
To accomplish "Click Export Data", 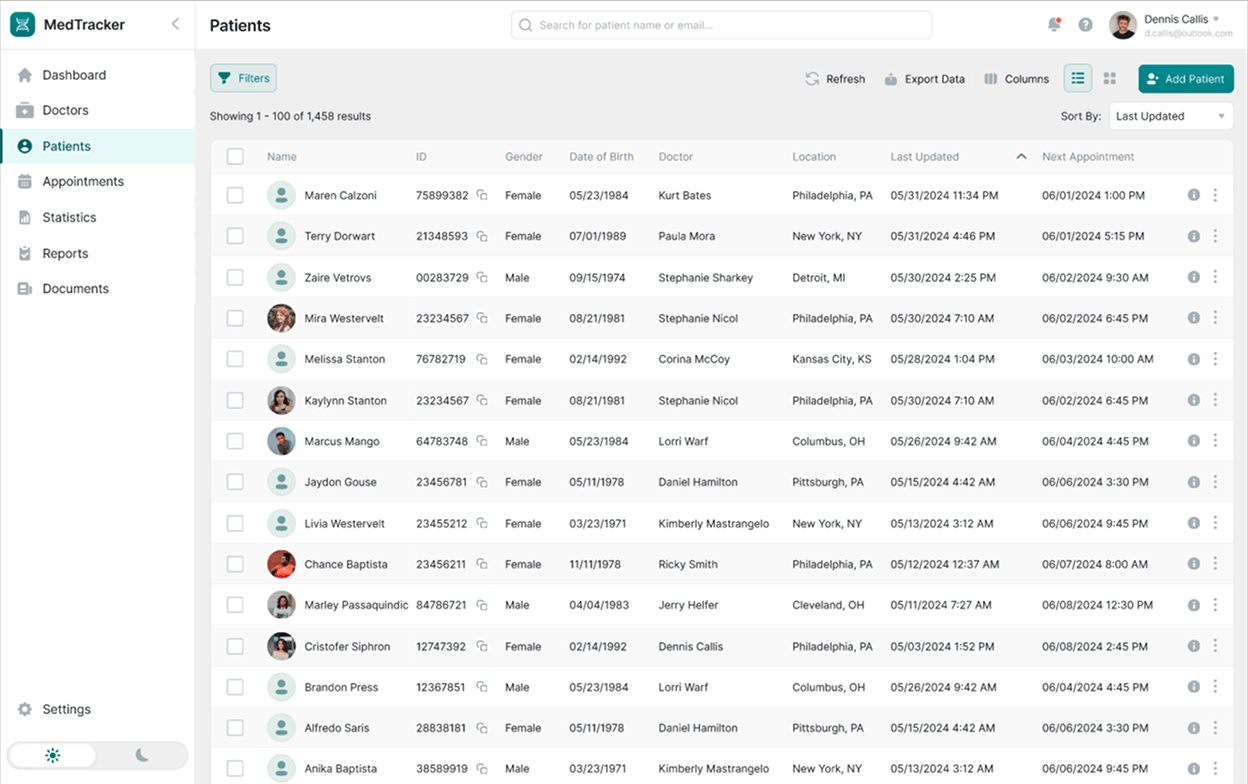I will 924,78.
